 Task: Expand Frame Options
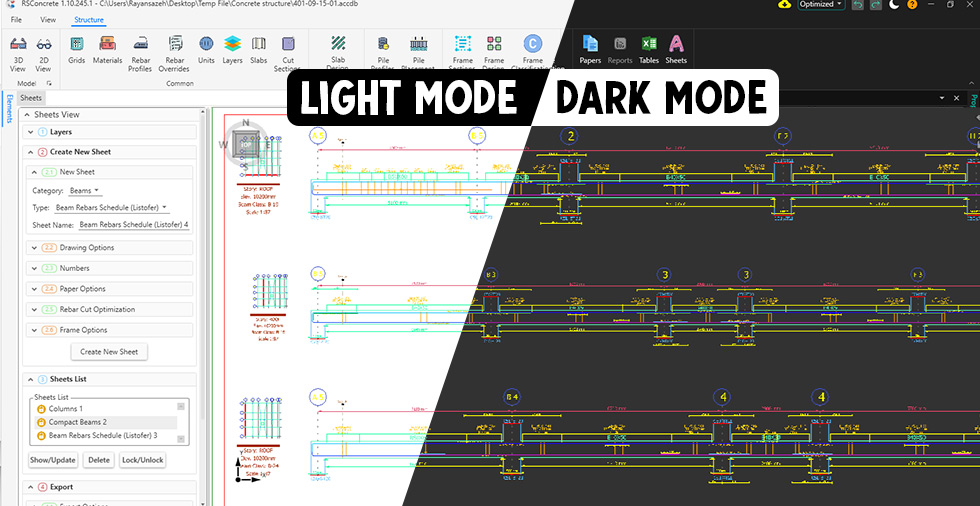pos(109,330)
